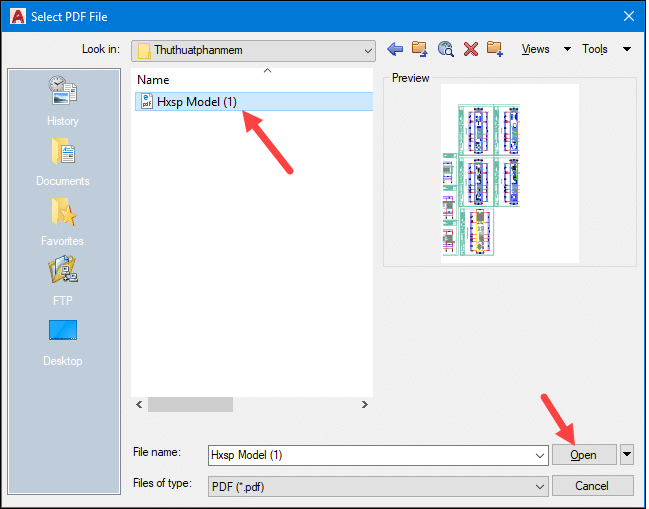649x509 pixels.
Task: Create a new folder
Action: (495, 49)
